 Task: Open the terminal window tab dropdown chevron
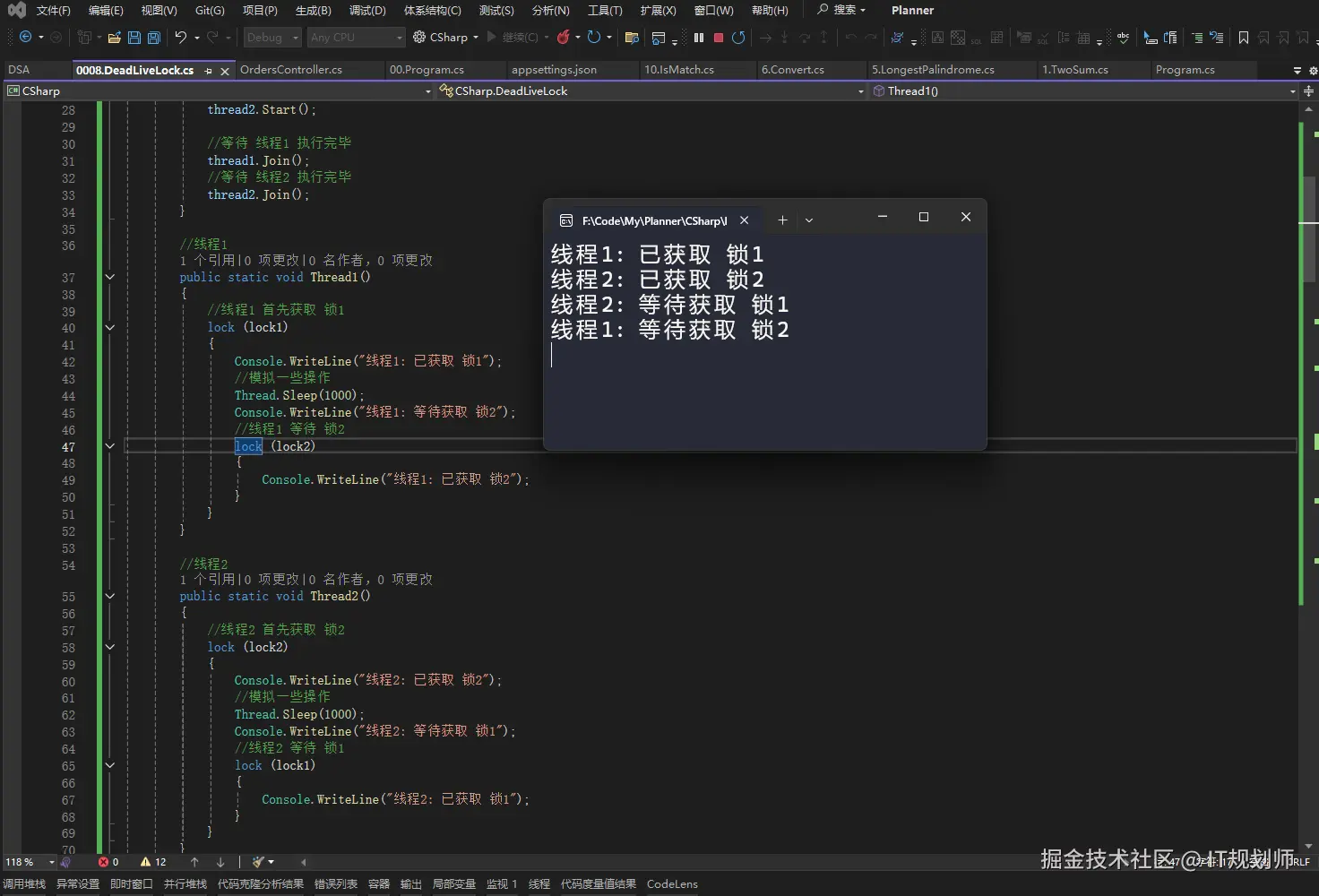pyautogui.click(x=809, y=220)
